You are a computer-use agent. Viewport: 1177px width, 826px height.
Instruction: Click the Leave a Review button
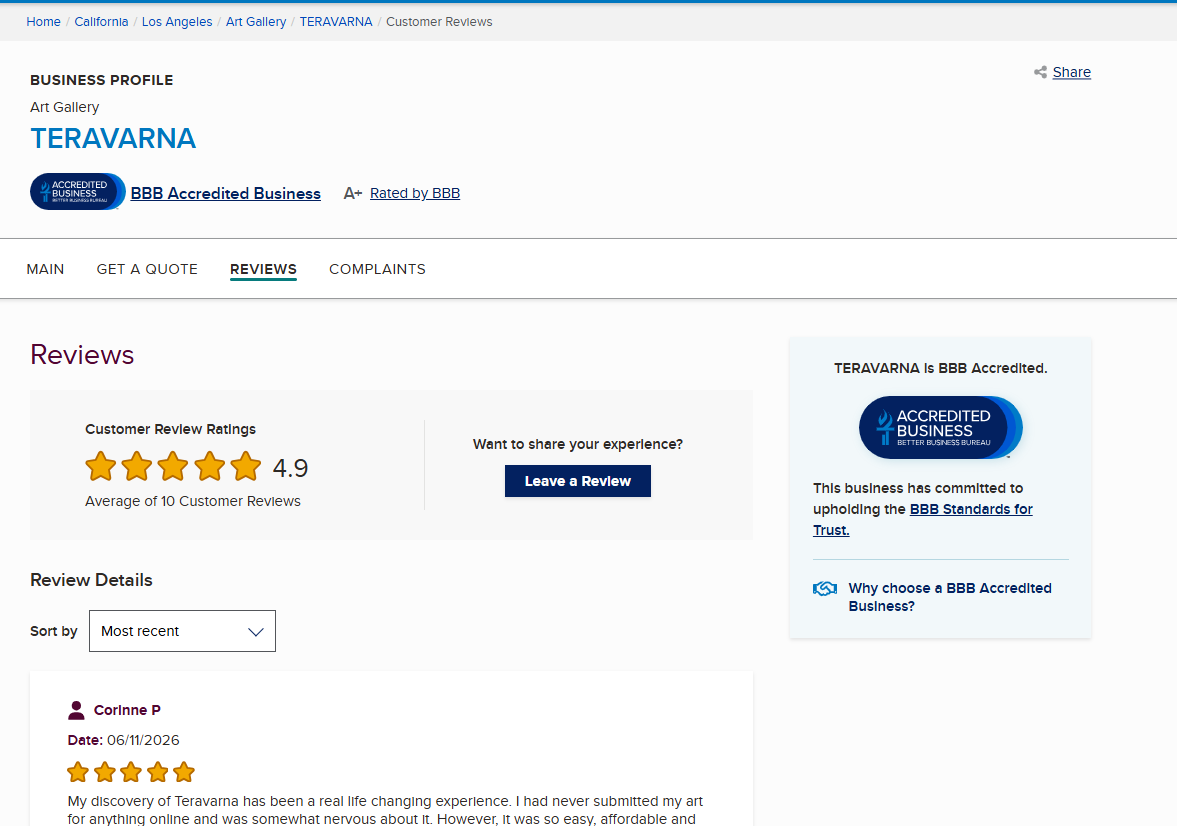coord(578,481)
